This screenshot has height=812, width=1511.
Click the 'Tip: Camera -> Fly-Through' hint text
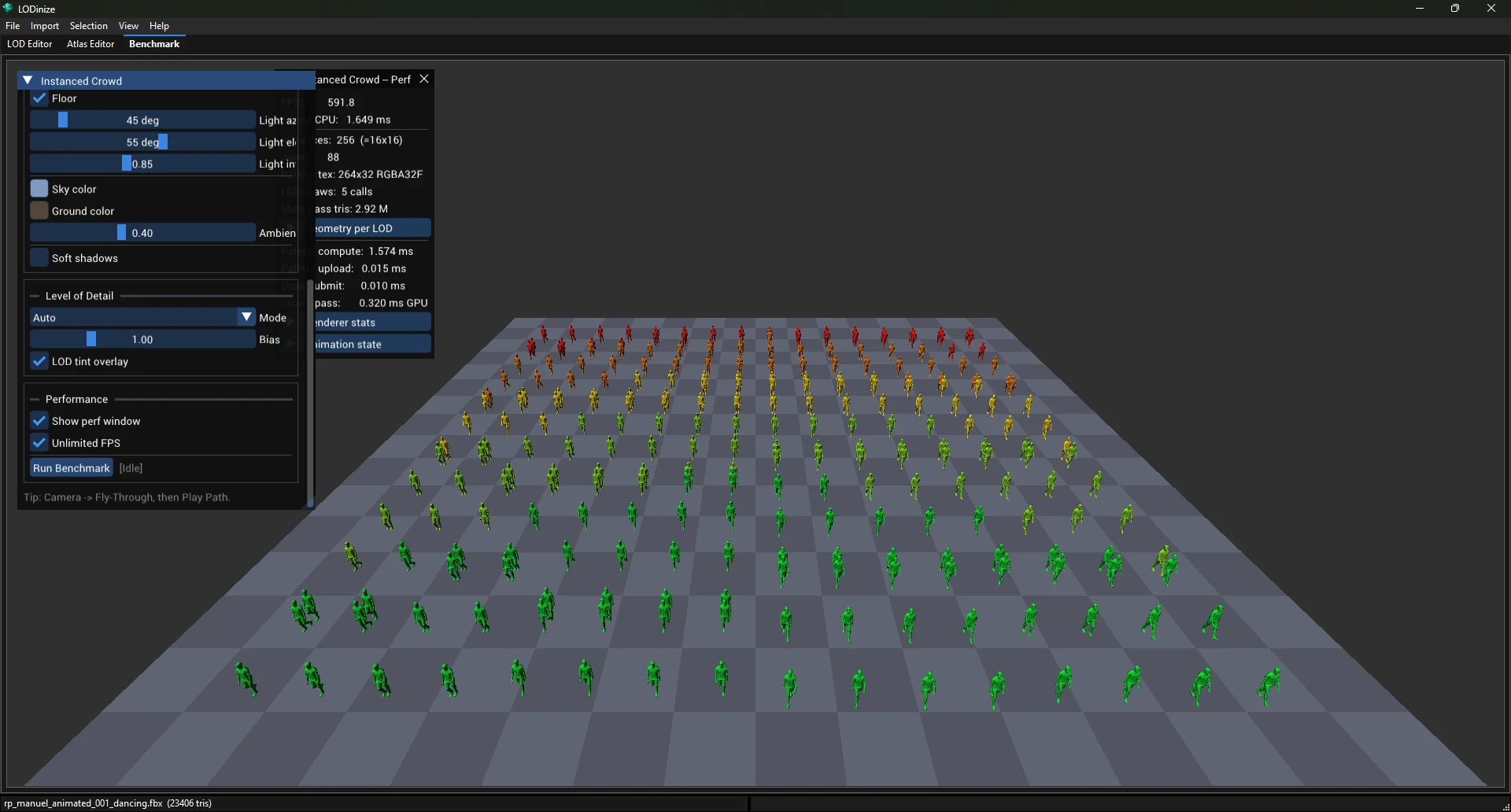[127, 497]
